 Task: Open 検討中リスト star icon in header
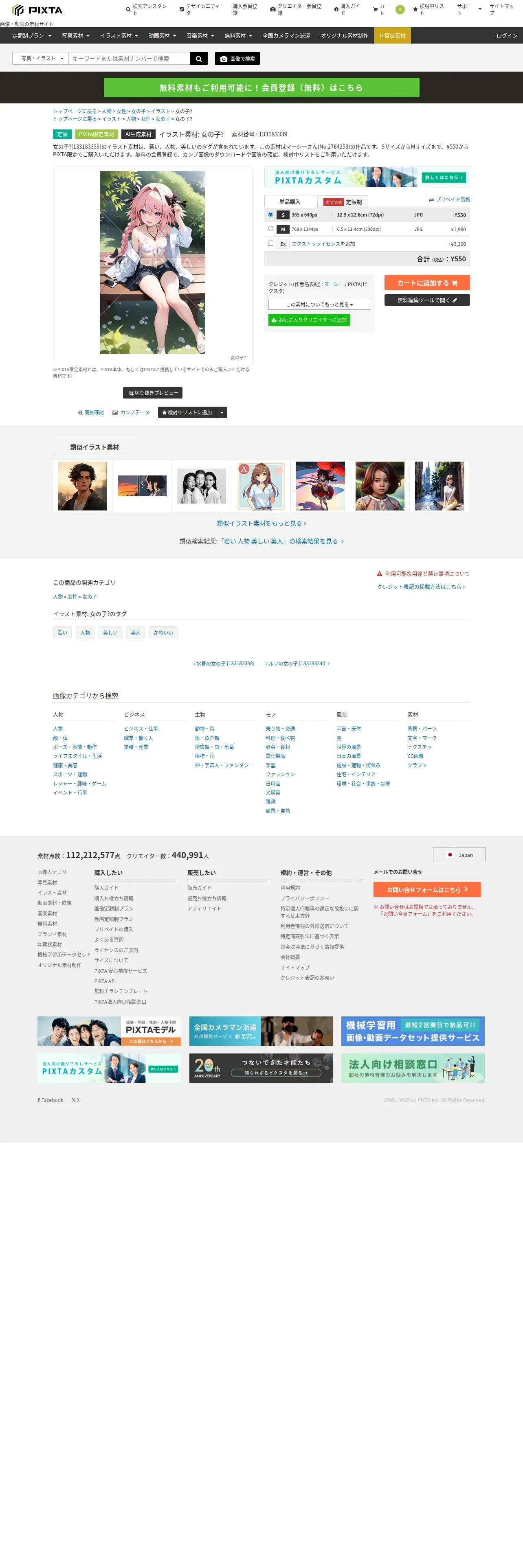coord(415,10)
